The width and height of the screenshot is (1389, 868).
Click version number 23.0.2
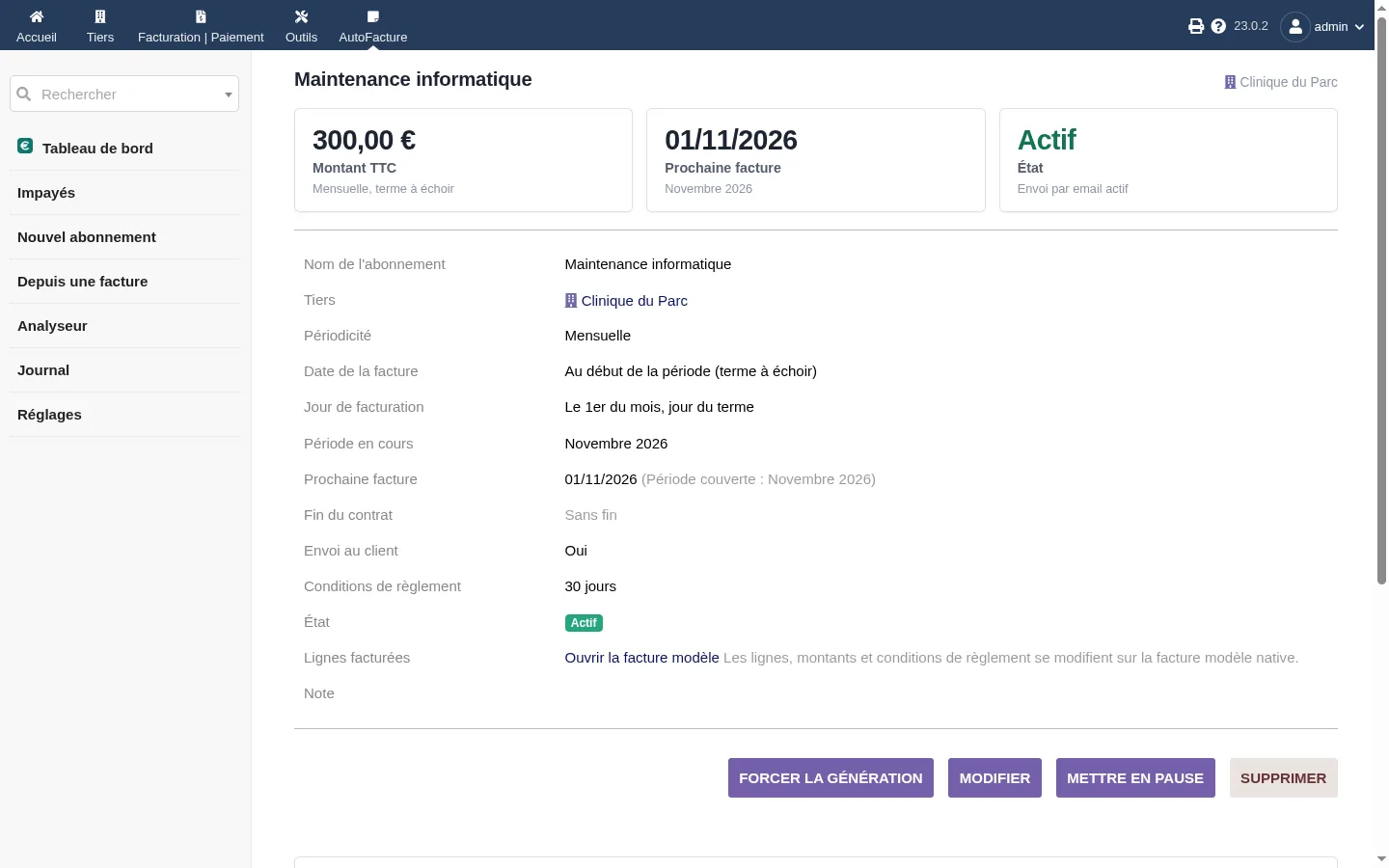pyautogui.click(x=1251, y=26)
